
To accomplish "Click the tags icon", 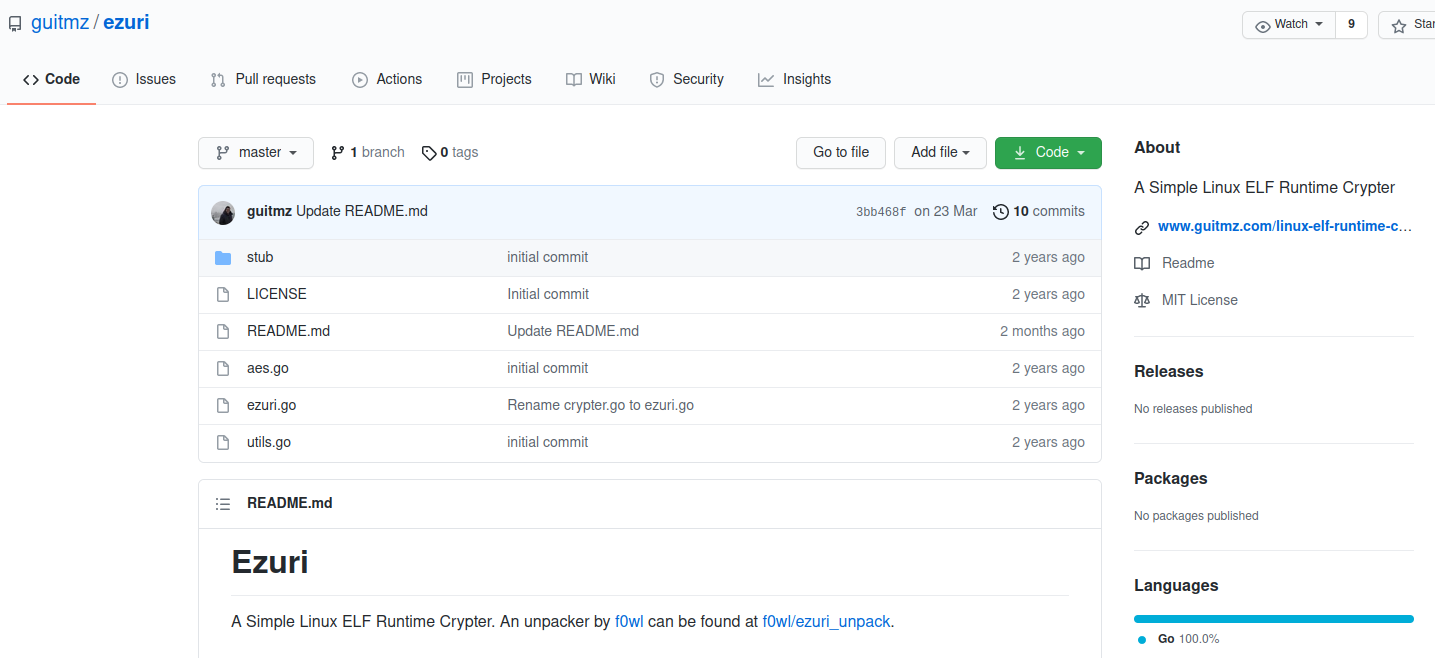I will pyautogui.click(x=429, y=153).
